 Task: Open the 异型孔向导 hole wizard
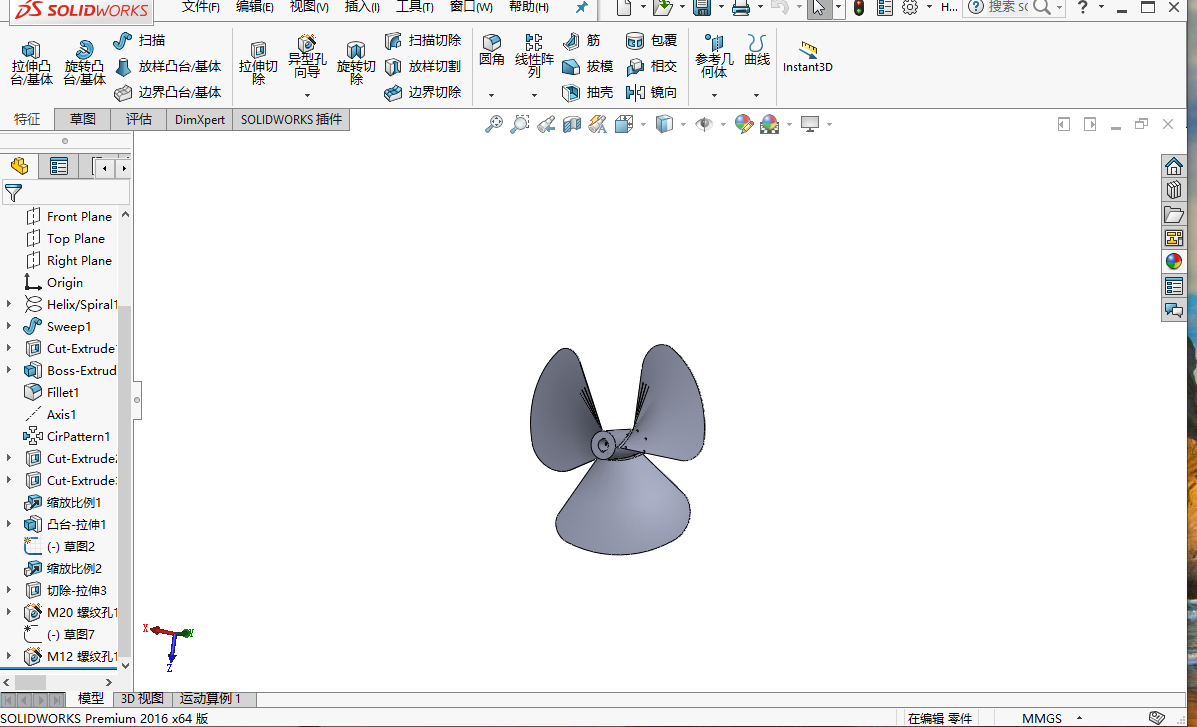click(x=306, y=55)
